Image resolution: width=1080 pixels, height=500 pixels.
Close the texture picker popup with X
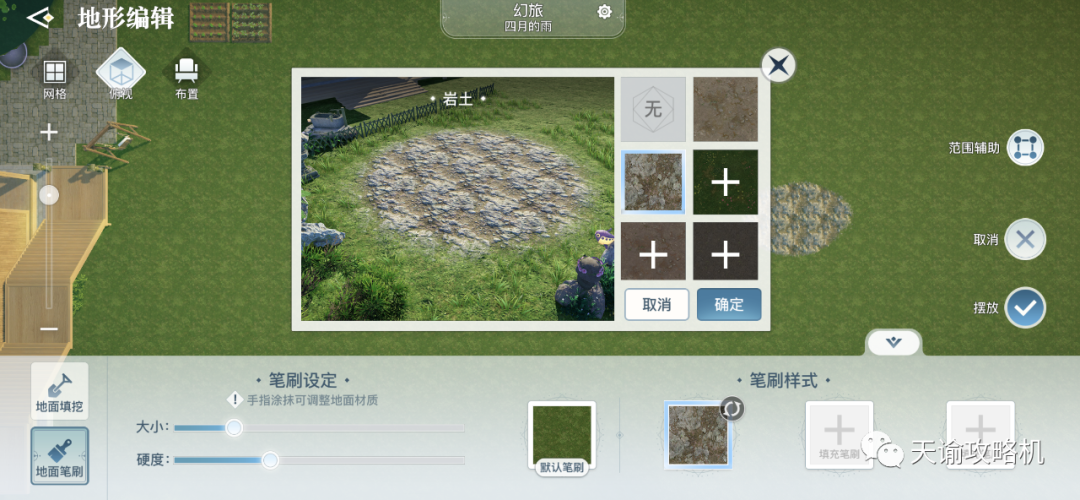point(778,66)
